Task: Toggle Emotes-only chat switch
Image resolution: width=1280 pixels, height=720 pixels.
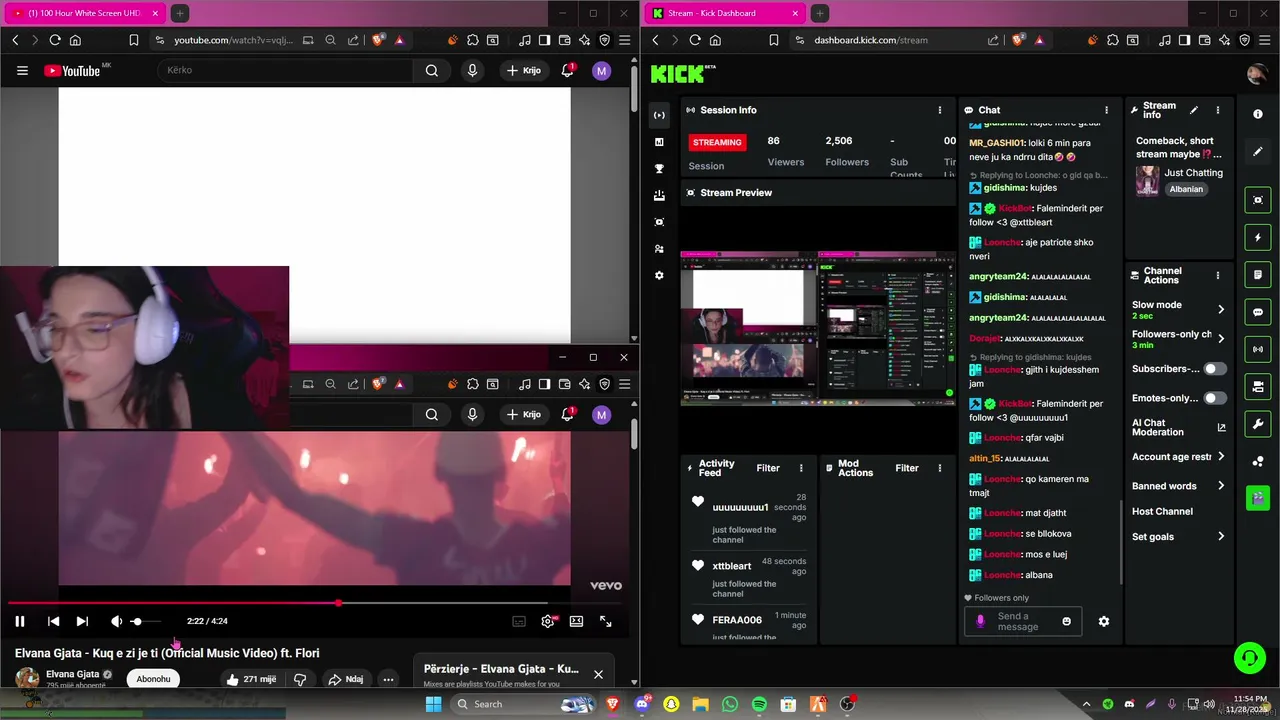Action: point(1214,398)
